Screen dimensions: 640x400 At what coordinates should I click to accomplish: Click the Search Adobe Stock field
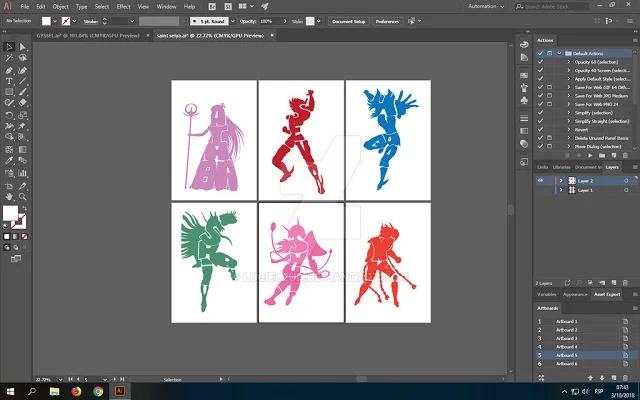(551, 7)
